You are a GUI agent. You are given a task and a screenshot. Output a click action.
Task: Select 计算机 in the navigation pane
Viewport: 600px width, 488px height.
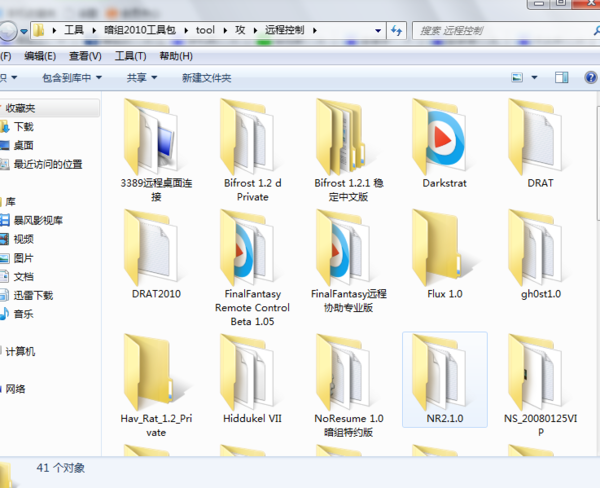pyautogui.click(x=20, y=351)
